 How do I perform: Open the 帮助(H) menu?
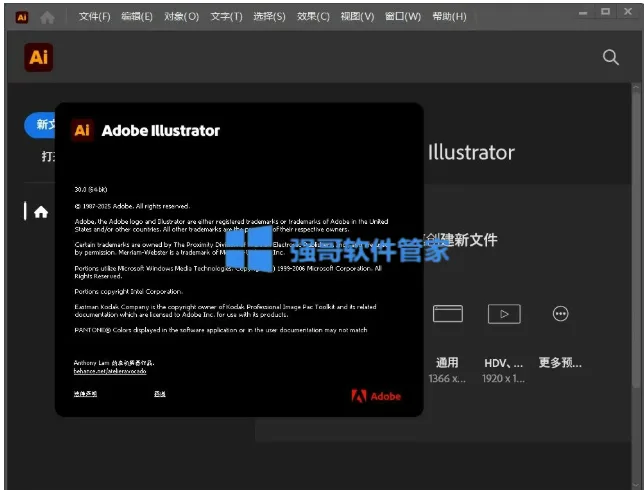[x=449, y=16]
